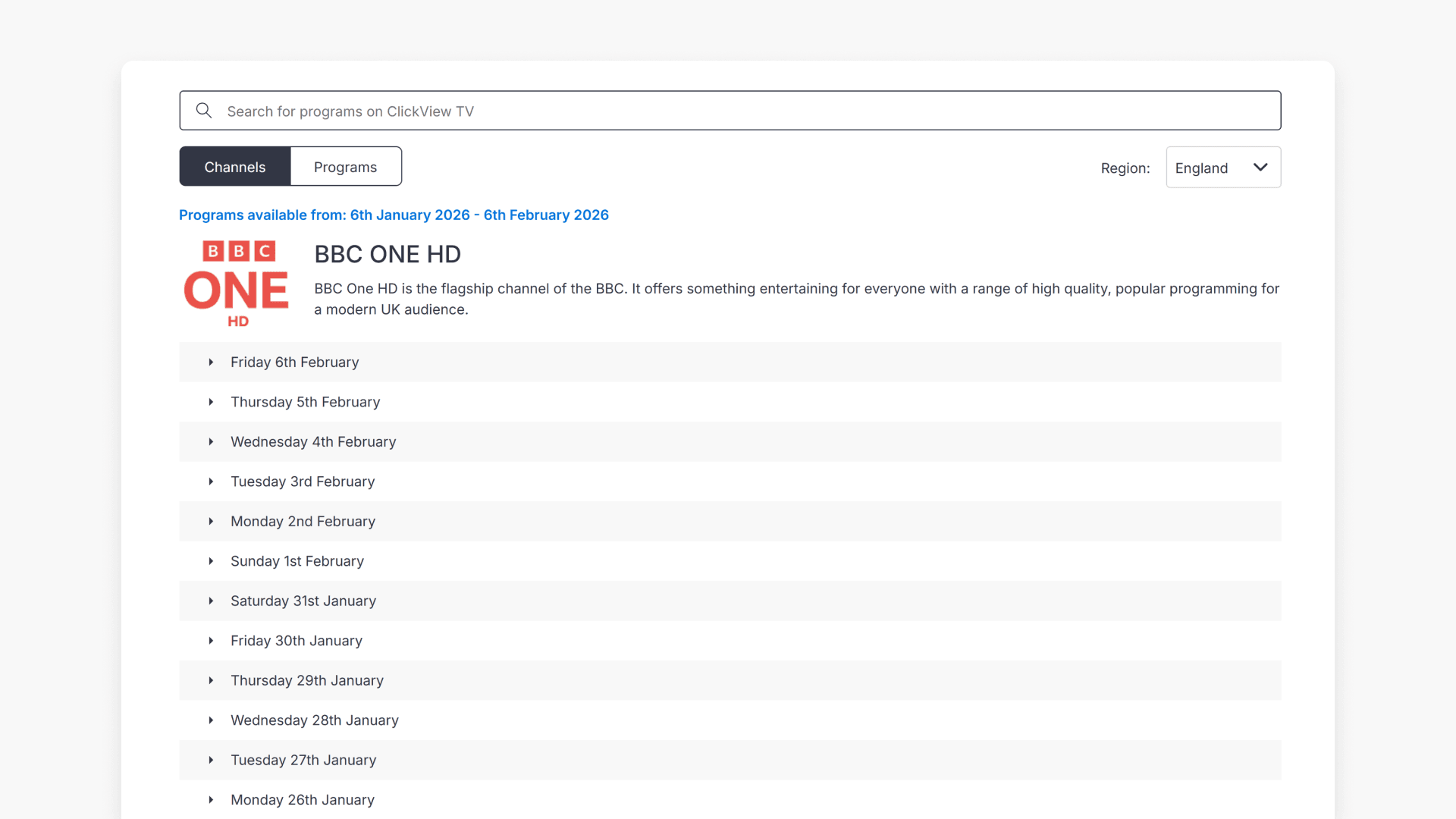This screenshot has height=819, width=1456.
Task: Click the BBC ONE HD heading
Action: point(388,255)
